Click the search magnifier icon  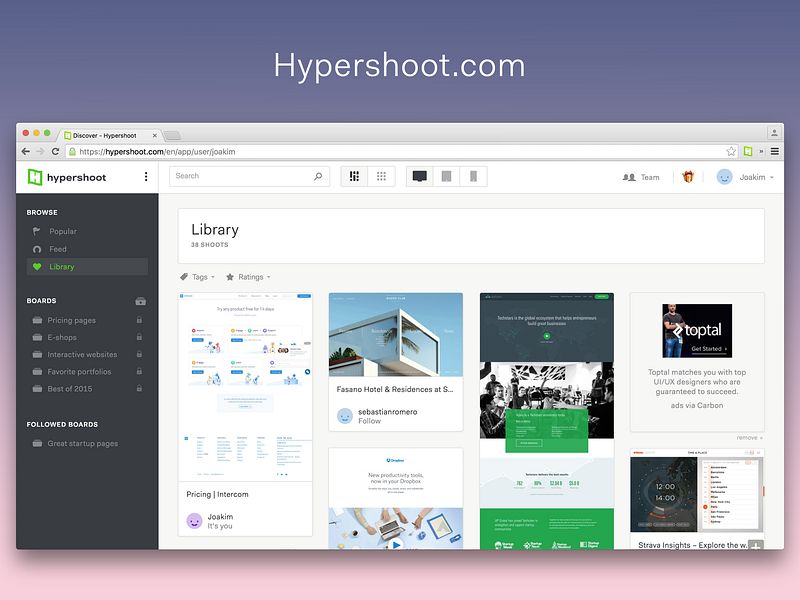click(x=318, y=176)
